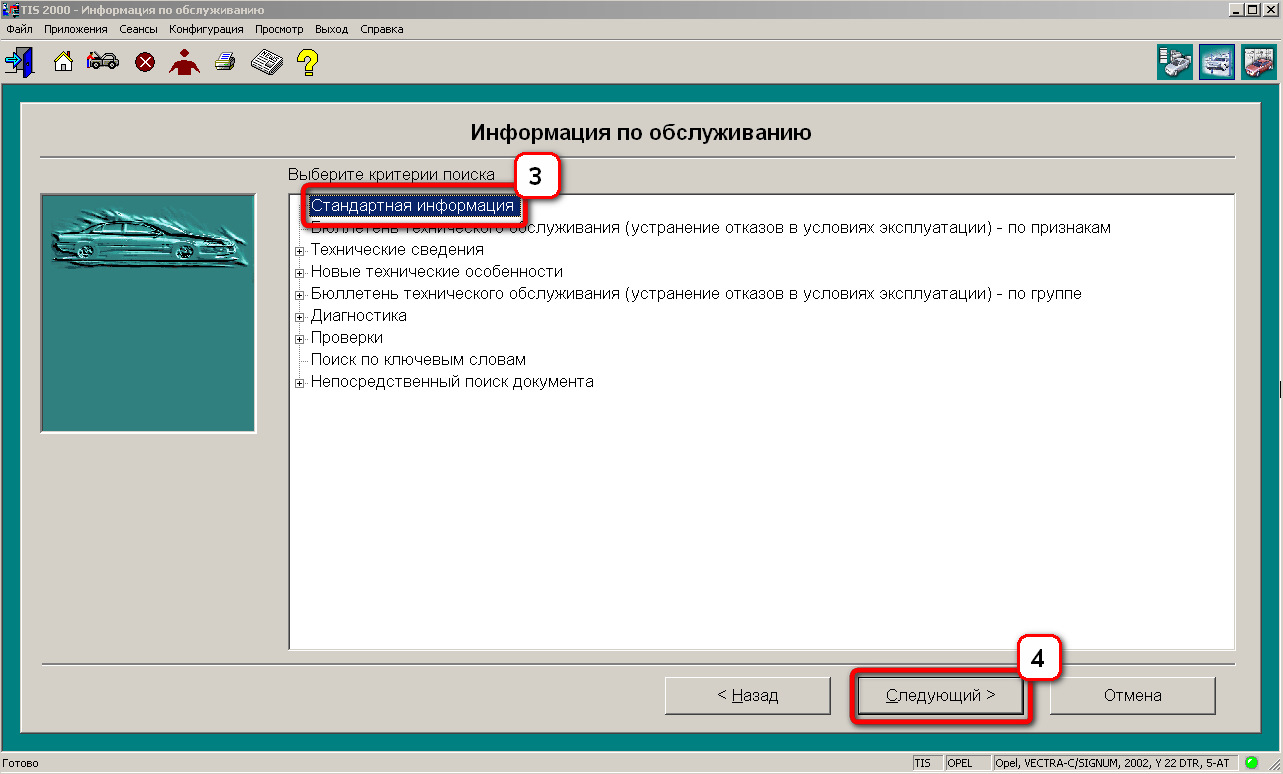Select the car on lift icon

pos(1217,62)
